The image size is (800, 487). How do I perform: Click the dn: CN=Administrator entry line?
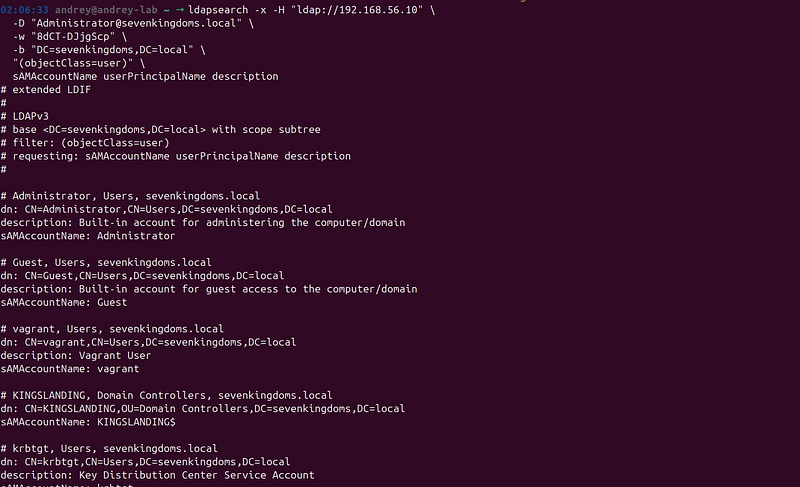[x=166, y=209]
